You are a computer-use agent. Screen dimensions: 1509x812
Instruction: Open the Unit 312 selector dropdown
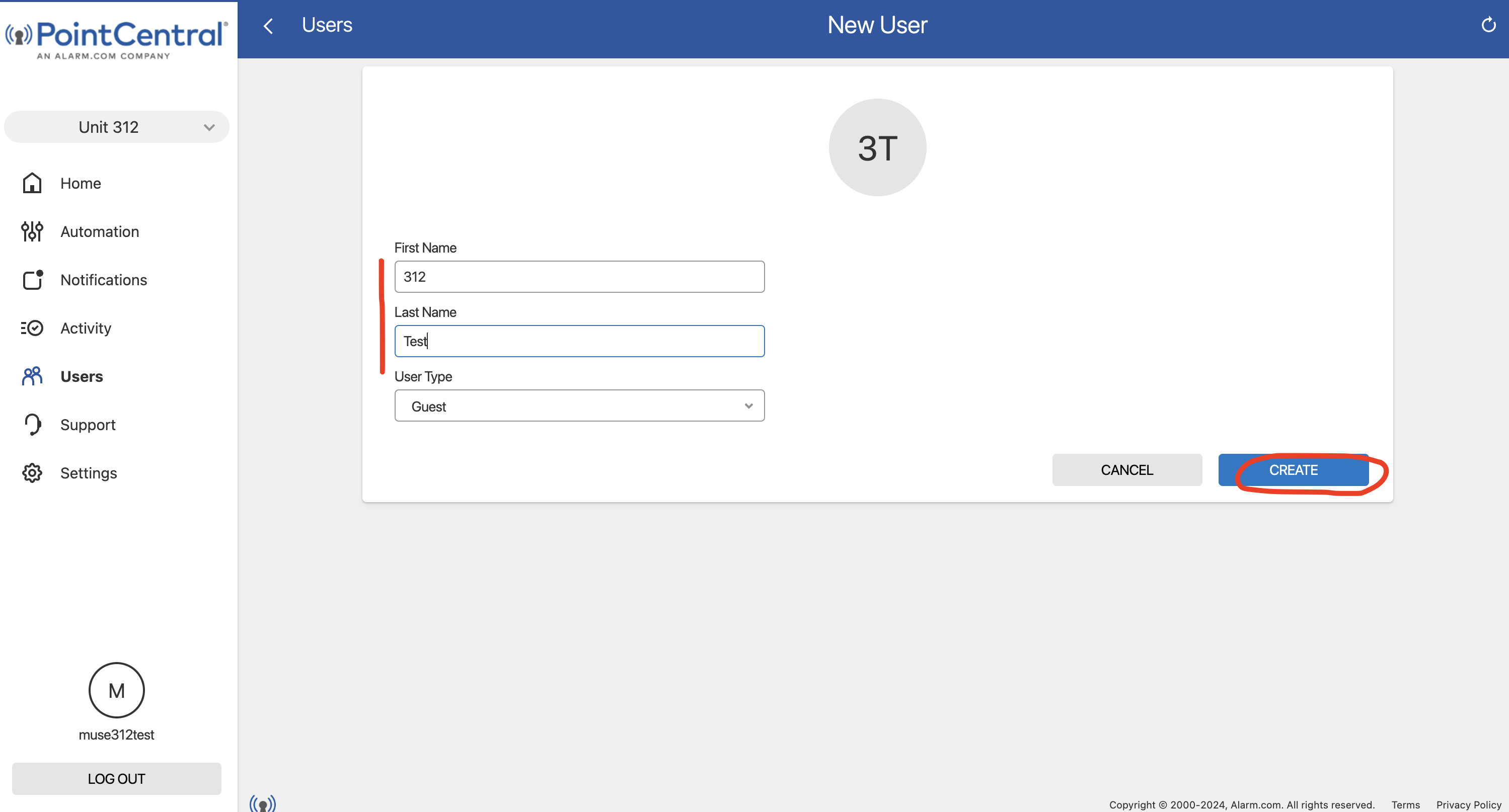pyautogui.click(x=117, y=127)
